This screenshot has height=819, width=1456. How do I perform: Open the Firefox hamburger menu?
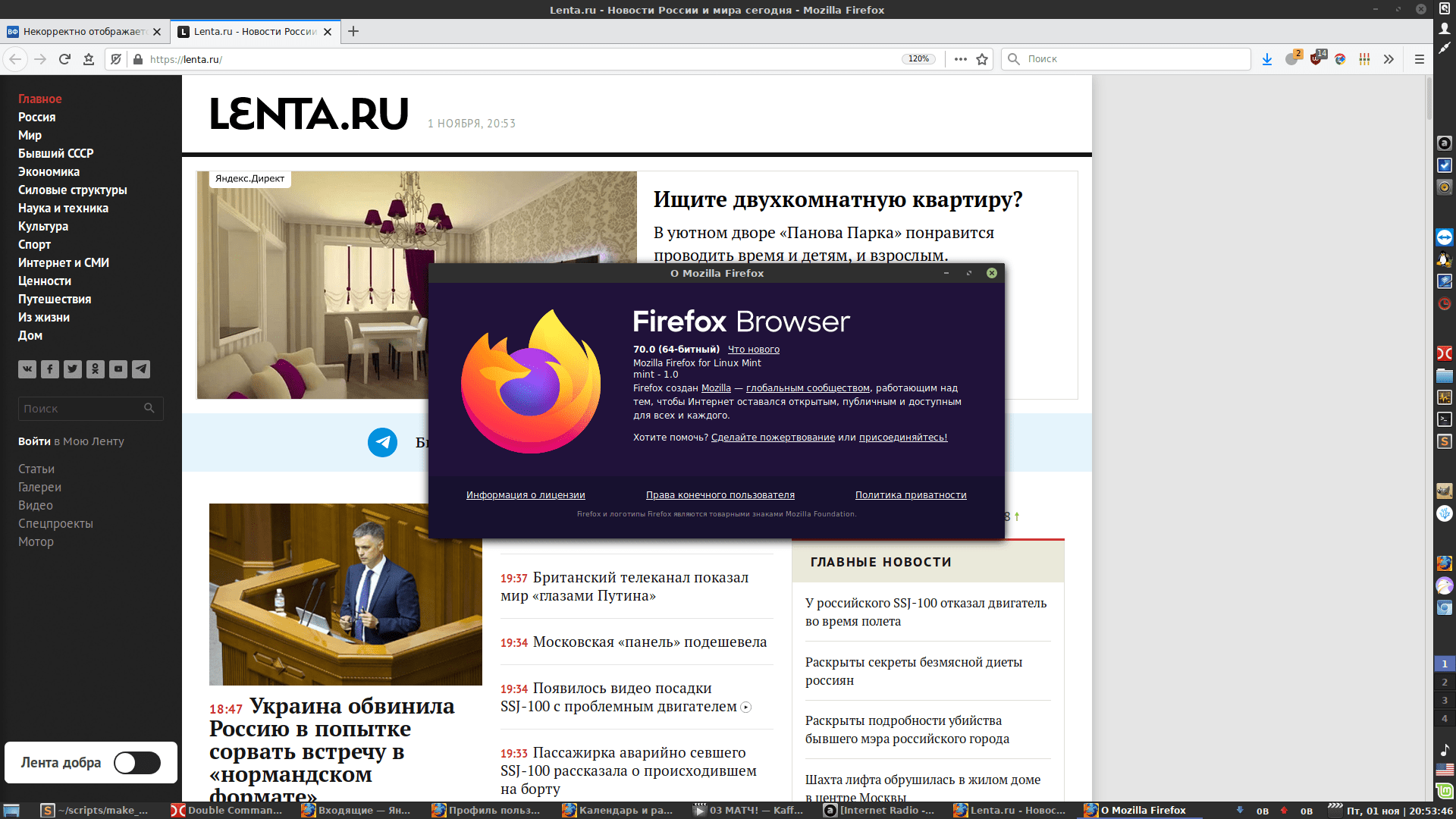(x=1420, y=59)
